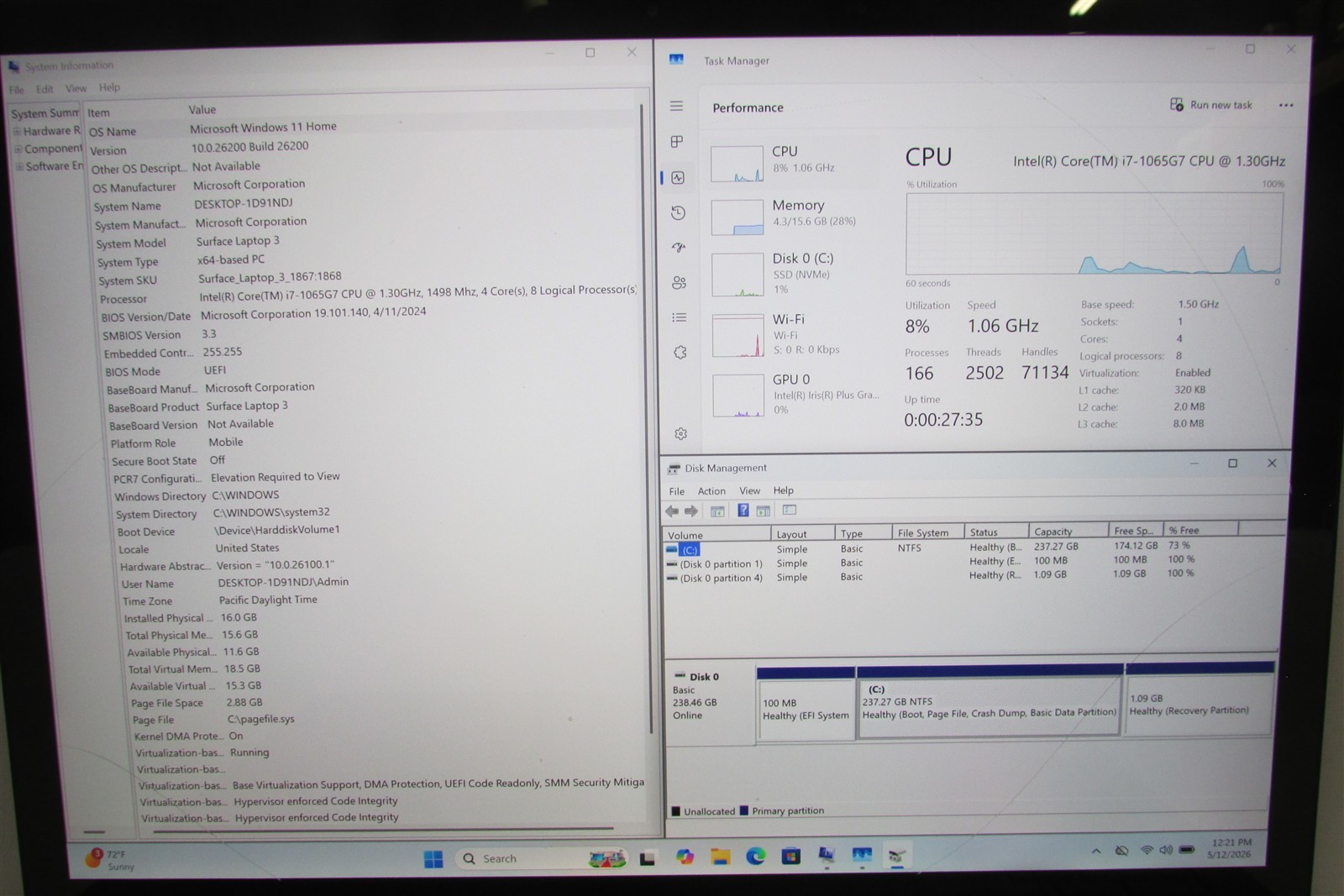Open Action menu in Disk Management

[711, 491]
